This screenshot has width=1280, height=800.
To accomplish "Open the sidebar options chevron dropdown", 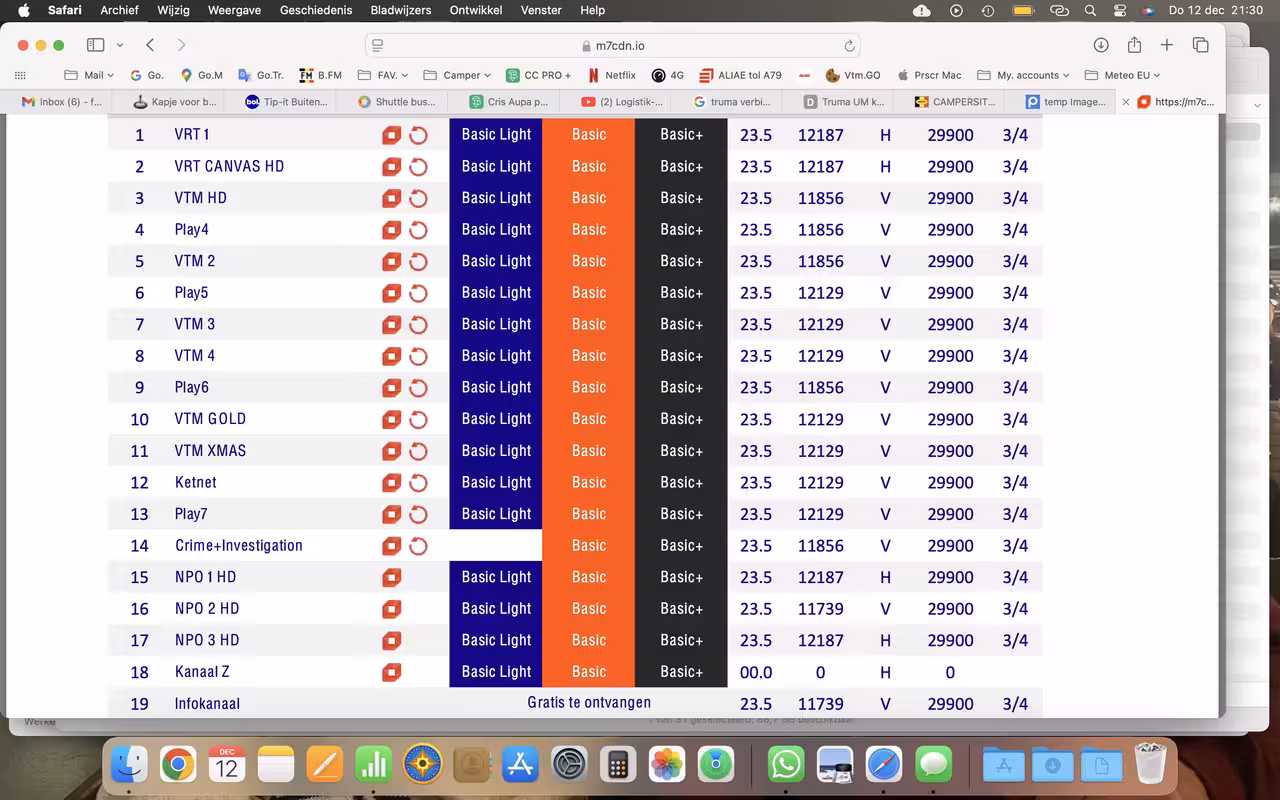I will (120, 45).
